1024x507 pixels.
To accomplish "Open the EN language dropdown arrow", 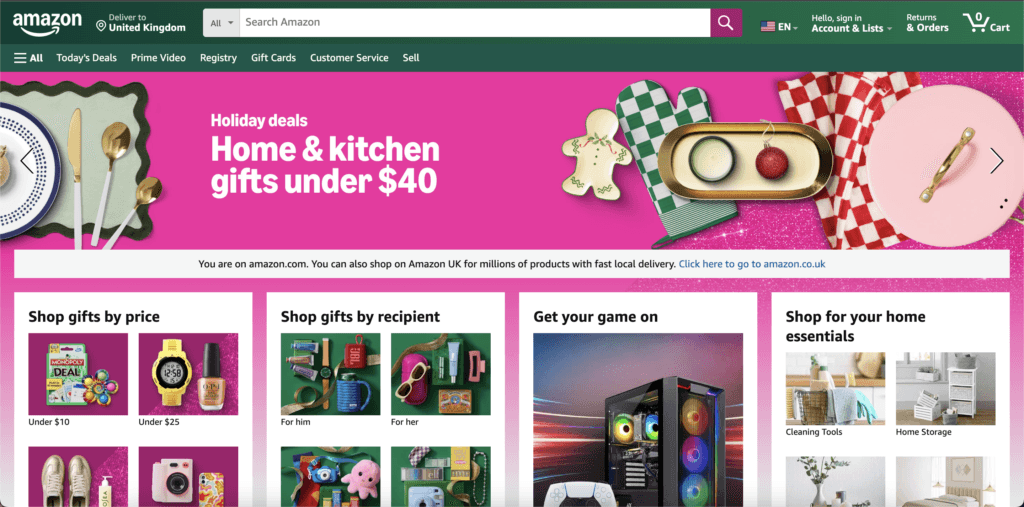I will coord(795,28).
